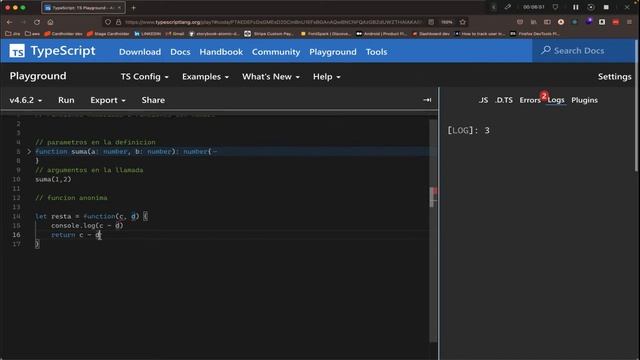This screenshot has height=360, width=640.
Task: Click the padlock site security icon
Action: pyautogui.click(x=118, y=22)
